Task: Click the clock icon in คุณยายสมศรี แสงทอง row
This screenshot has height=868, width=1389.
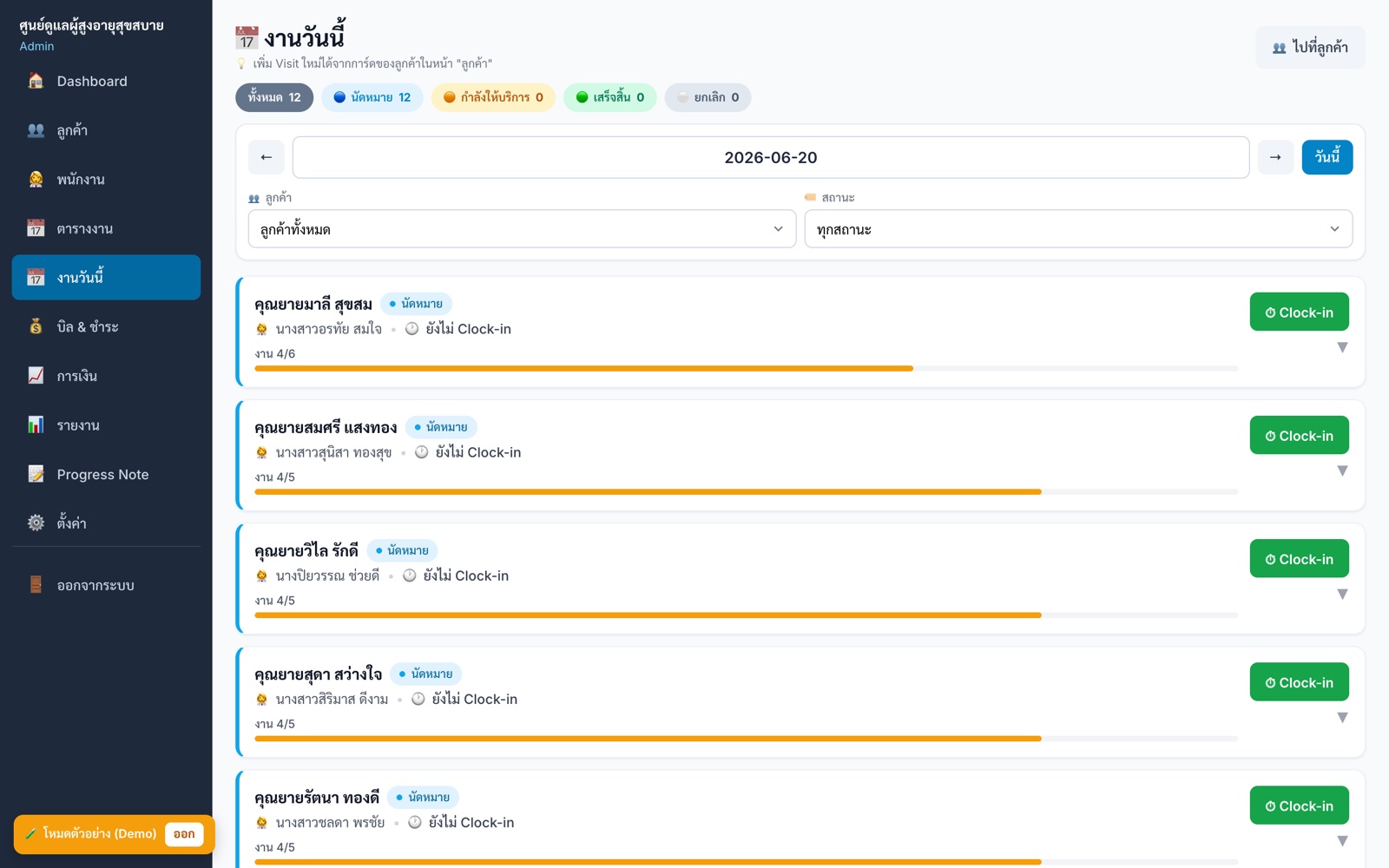Action: pos(422,452)
